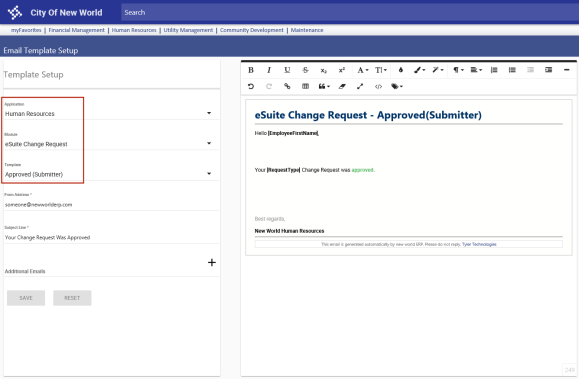Click the insert link icon
This screenshot has height=379, width=579.
287,86
